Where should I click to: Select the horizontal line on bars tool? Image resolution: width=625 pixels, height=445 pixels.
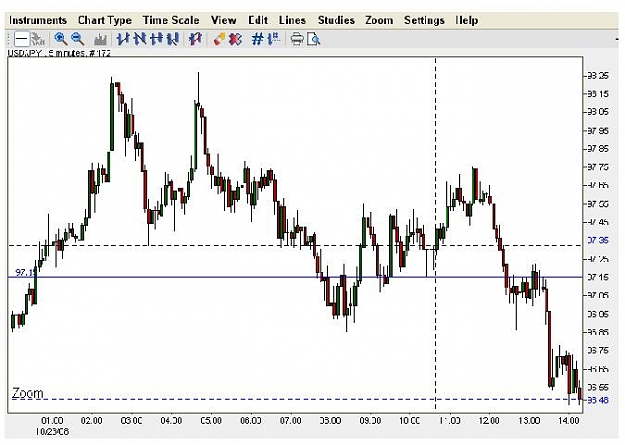pyautogui.click(x=157, y=39)
